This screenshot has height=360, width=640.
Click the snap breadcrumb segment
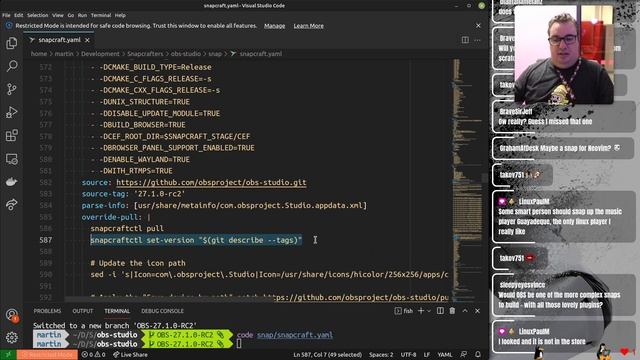(215, 54)
